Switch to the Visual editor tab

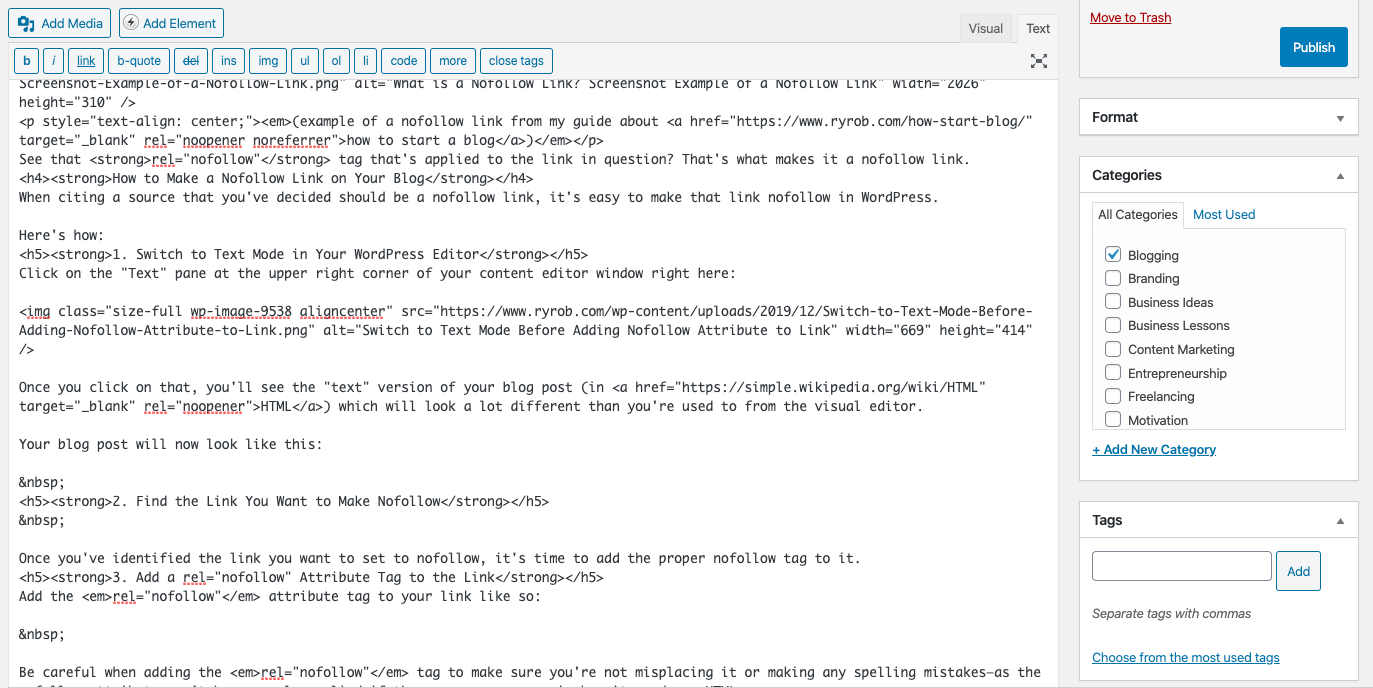(986, 28)
